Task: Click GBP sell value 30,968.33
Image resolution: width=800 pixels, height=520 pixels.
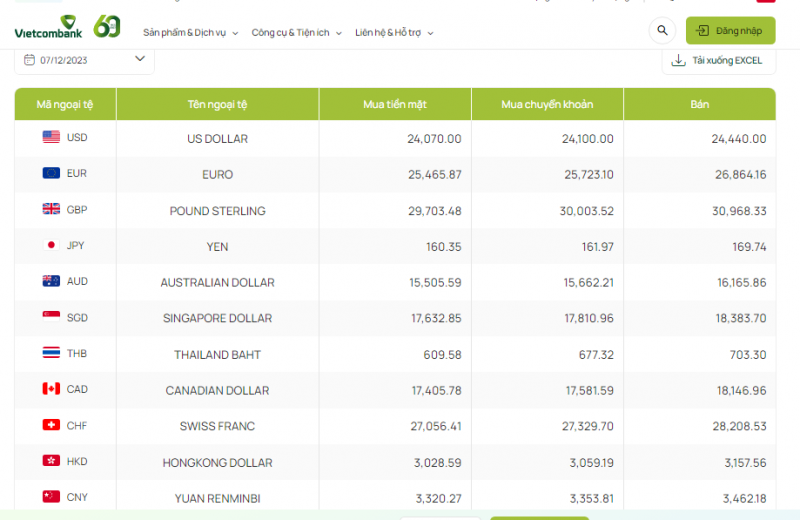Action: click(x=739, y=211)
